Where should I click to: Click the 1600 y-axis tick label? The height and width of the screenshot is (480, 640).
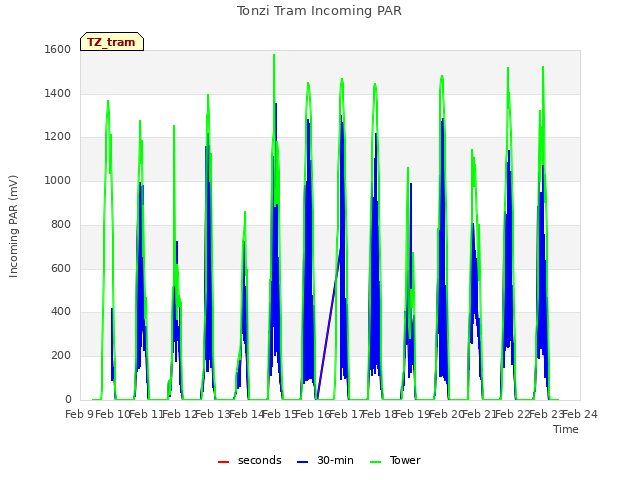click(x=58, y=50)
